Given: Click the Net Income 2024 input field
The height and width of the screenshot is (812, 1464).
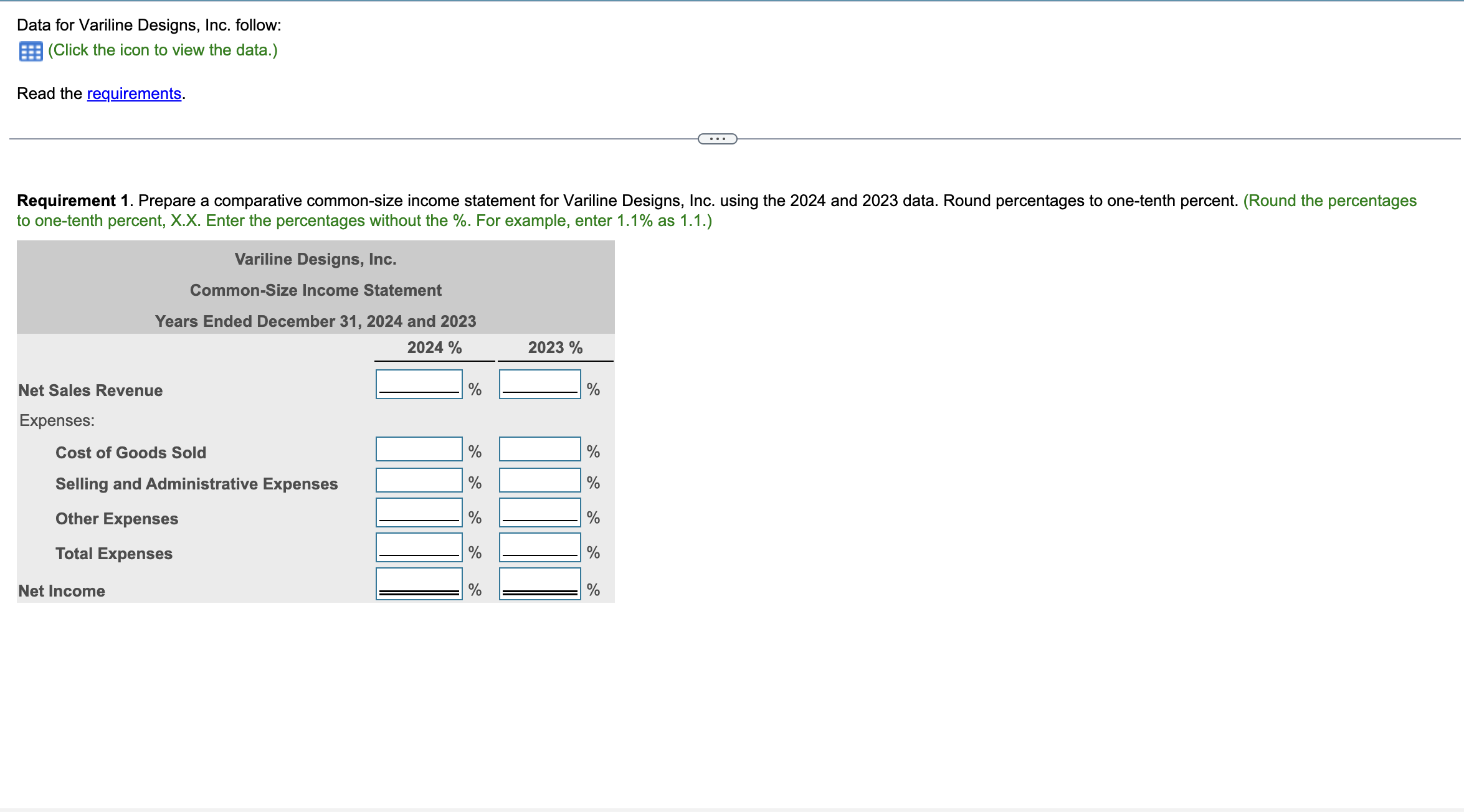Looking at the screenshot, I should tap(418, 582).
